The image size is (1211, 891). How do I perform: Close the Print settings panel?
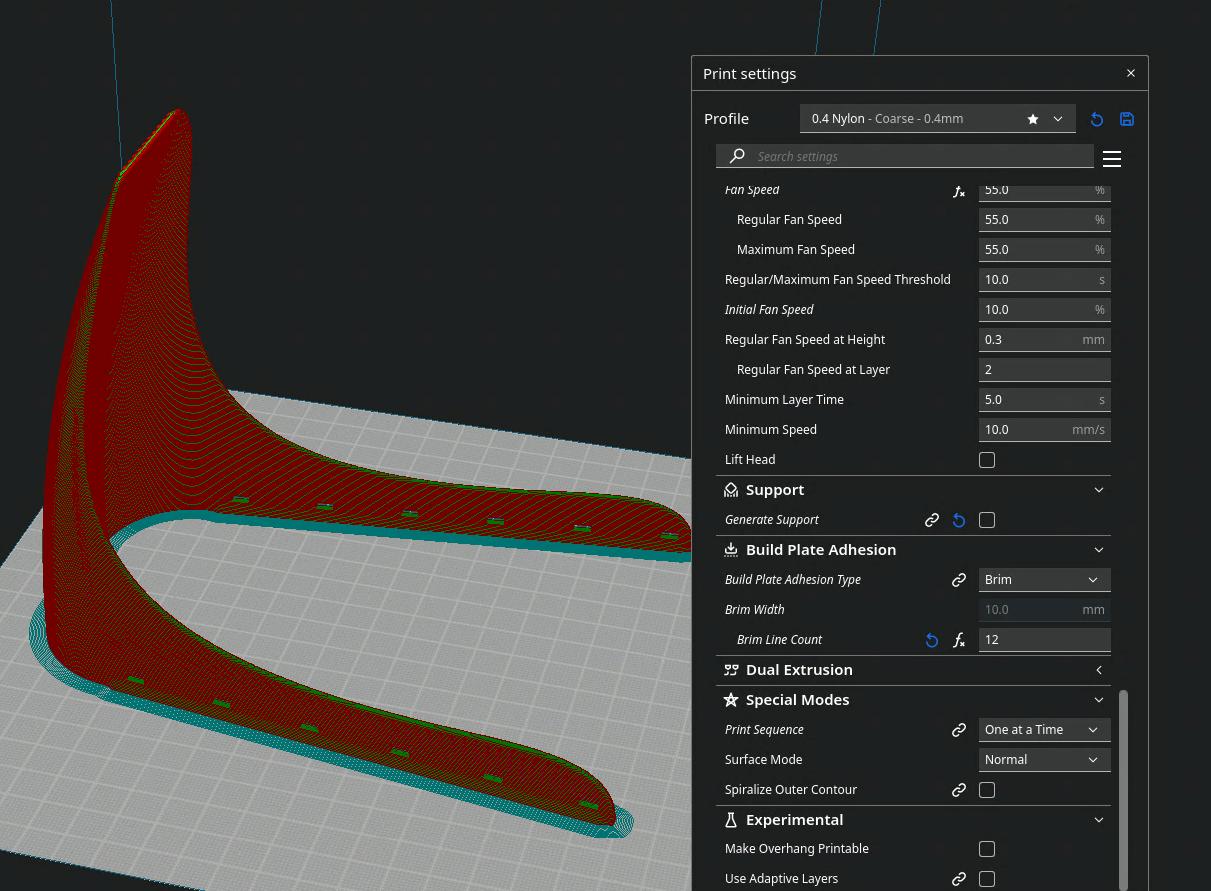tap(1131, 73)
